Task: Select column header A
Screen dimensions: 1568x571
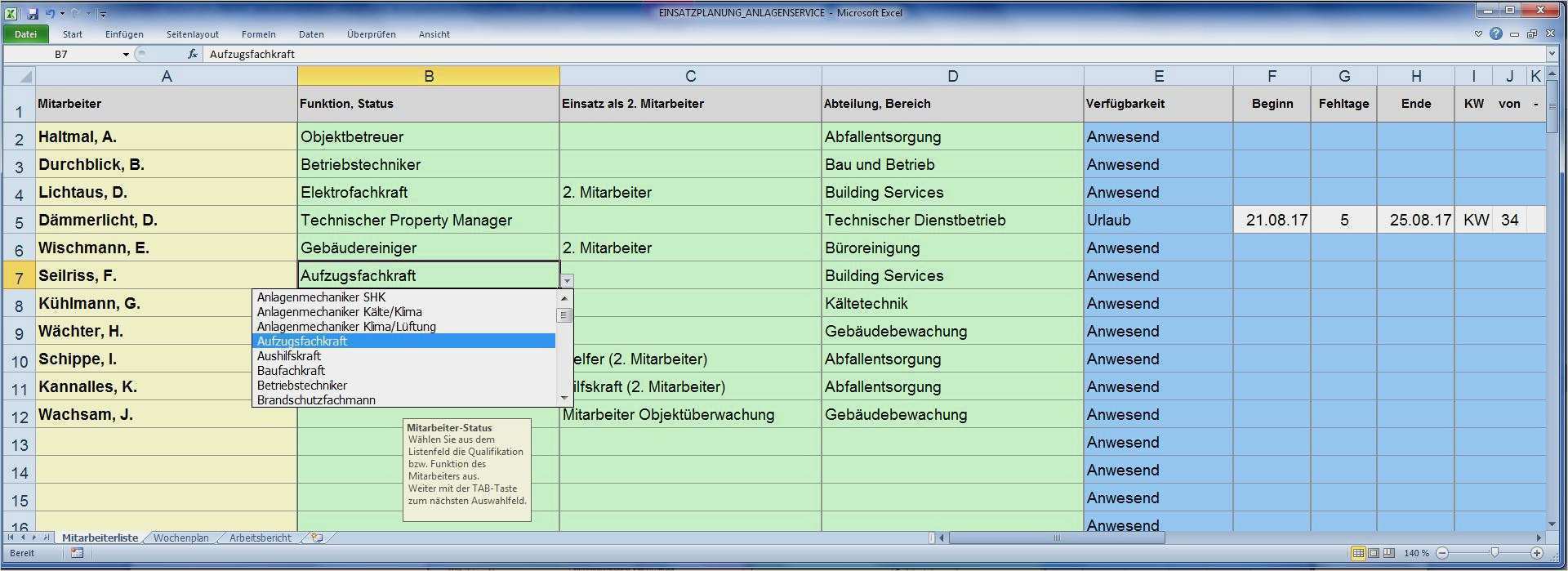Action: 167,76
